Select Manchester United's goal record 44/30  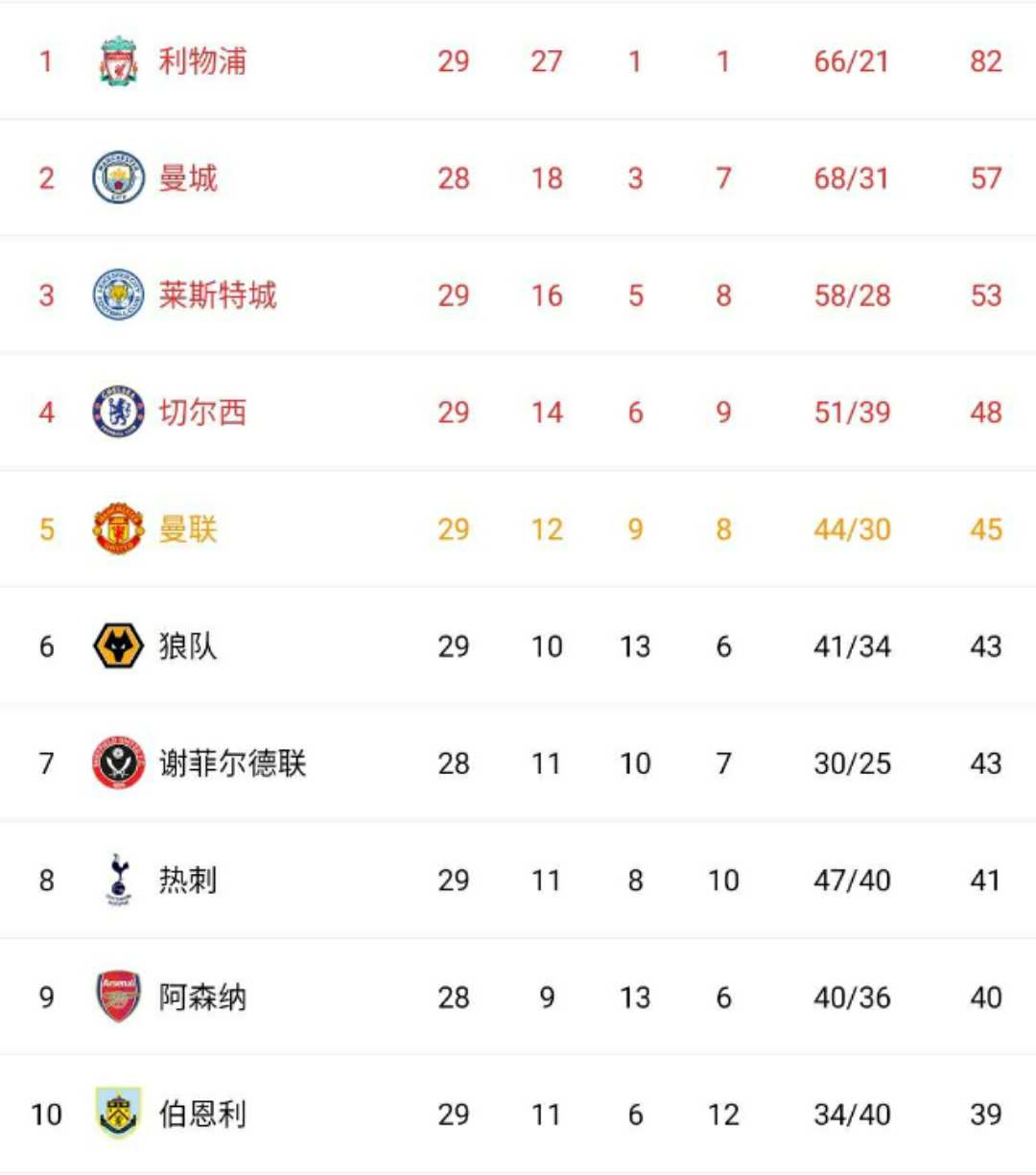[x=852, y=529]
